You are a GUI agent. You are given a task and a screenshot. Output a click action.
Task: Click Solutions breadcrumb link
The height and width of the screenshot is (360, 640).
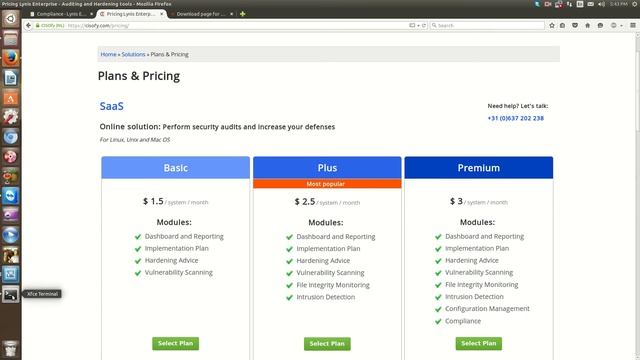pyautogui.click(x=133, y=54)
